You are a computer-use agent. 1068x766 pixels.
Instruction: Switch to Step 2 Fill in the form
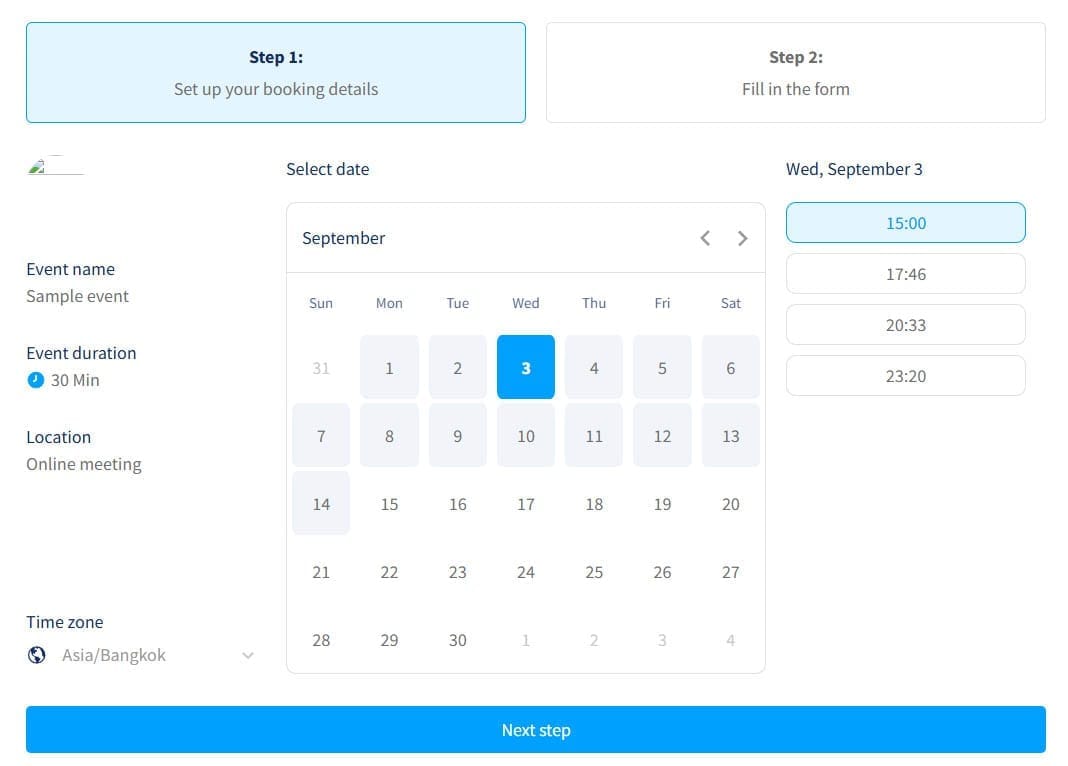point(795,73)
